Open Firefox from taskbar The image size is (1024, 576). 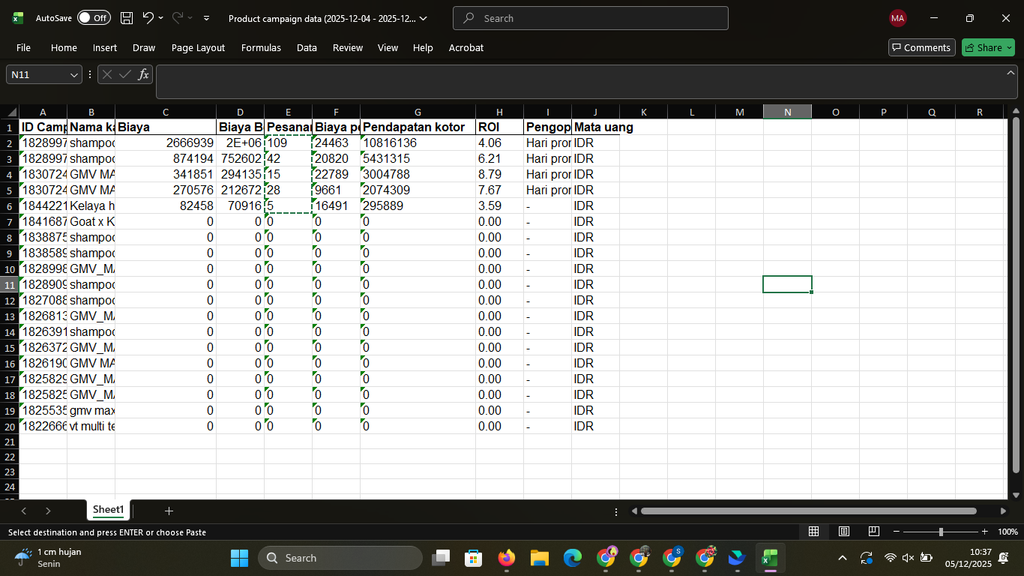tap(506, 558)
